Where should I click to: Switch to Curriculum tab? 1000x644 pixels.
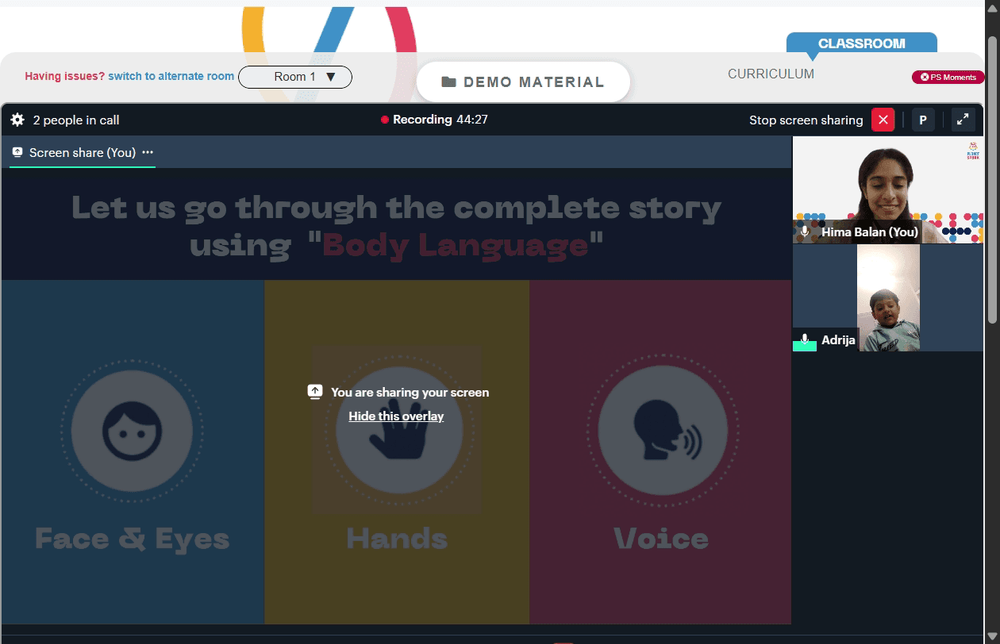[770, 74]
